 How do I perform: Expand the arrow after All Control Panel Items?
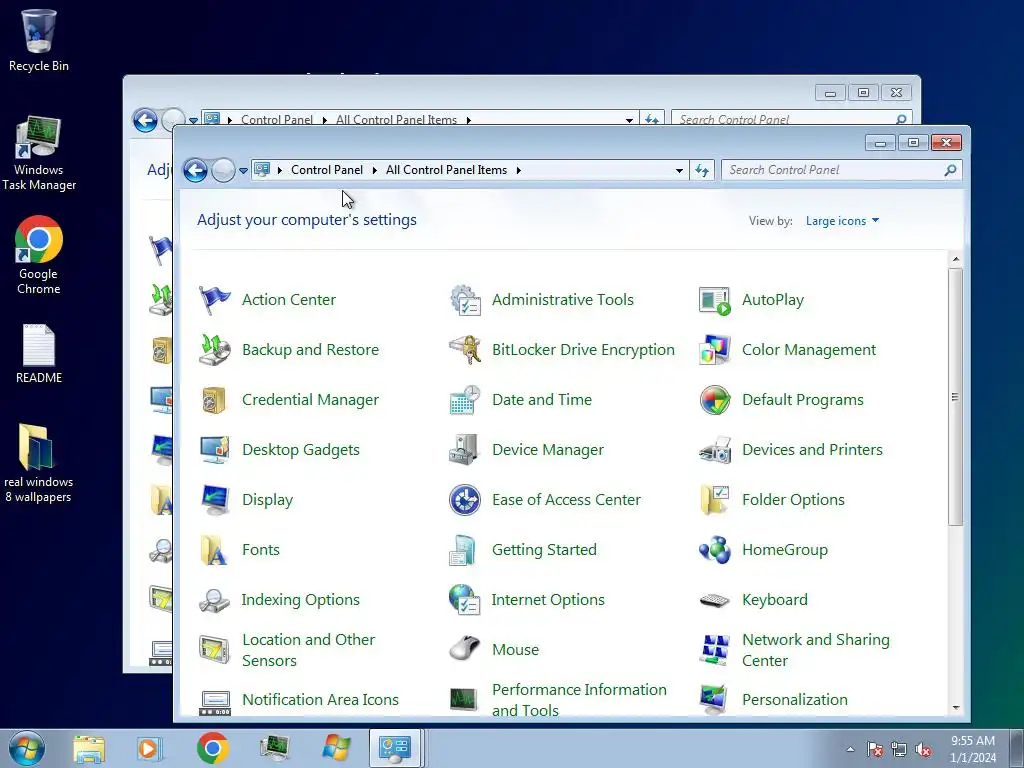point(519,170)
